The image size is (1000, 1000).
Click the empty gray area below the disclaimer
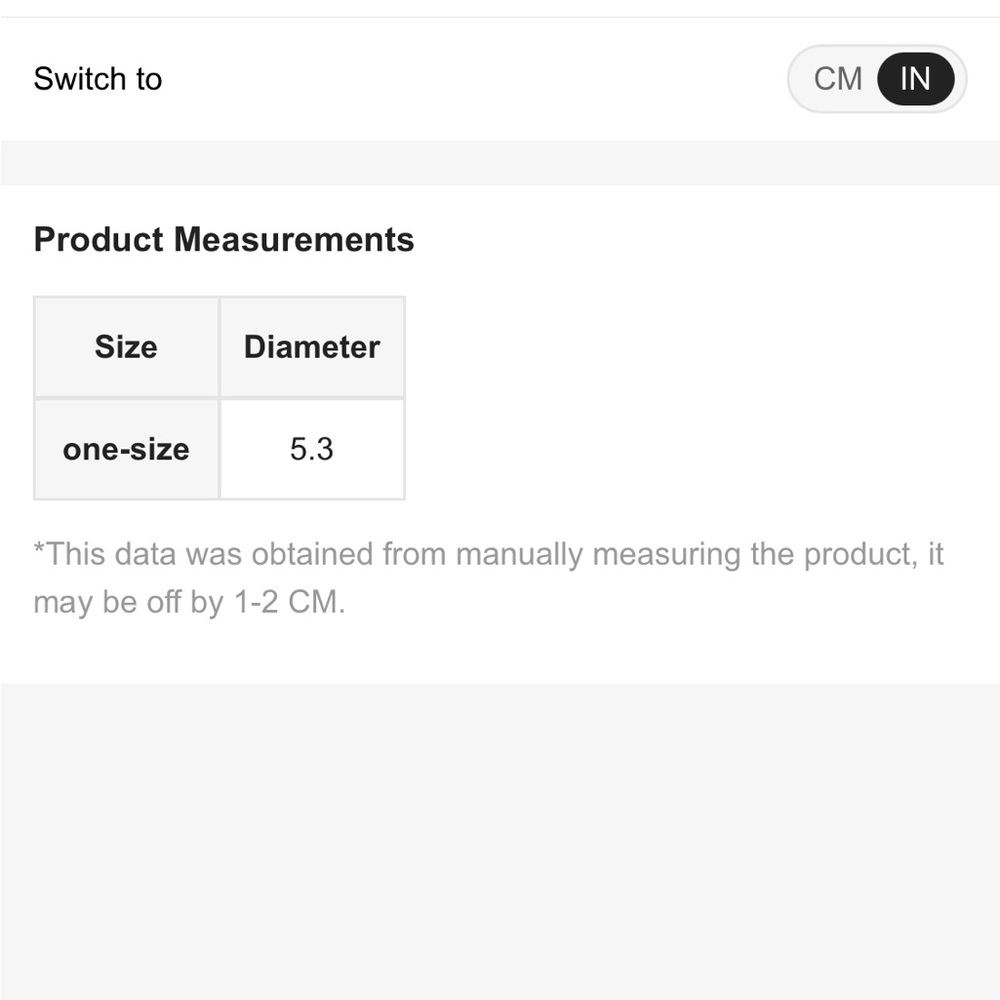(500, 840)
